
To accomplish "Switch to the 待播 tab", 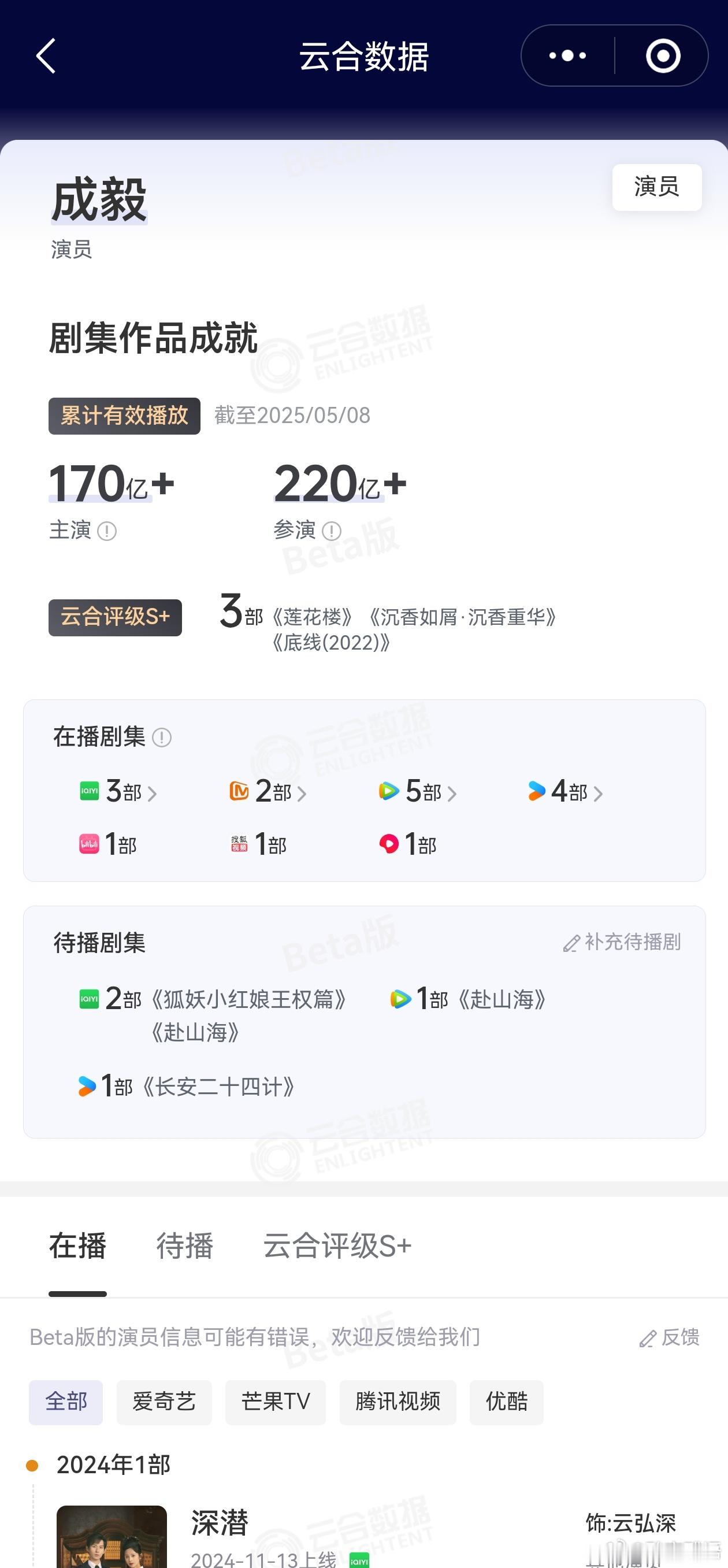I will (185, 1245).
